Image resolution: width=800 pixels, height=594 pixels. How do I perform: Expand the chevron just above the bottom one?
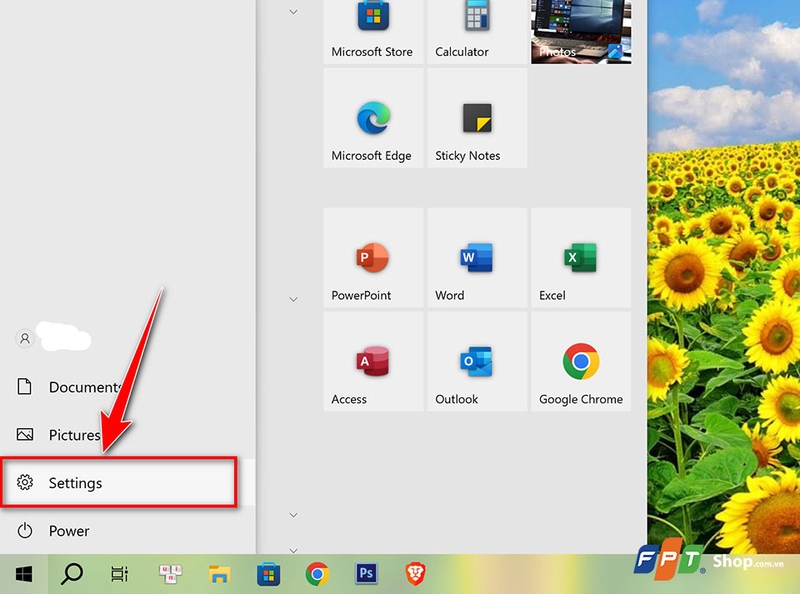point(293,515)
